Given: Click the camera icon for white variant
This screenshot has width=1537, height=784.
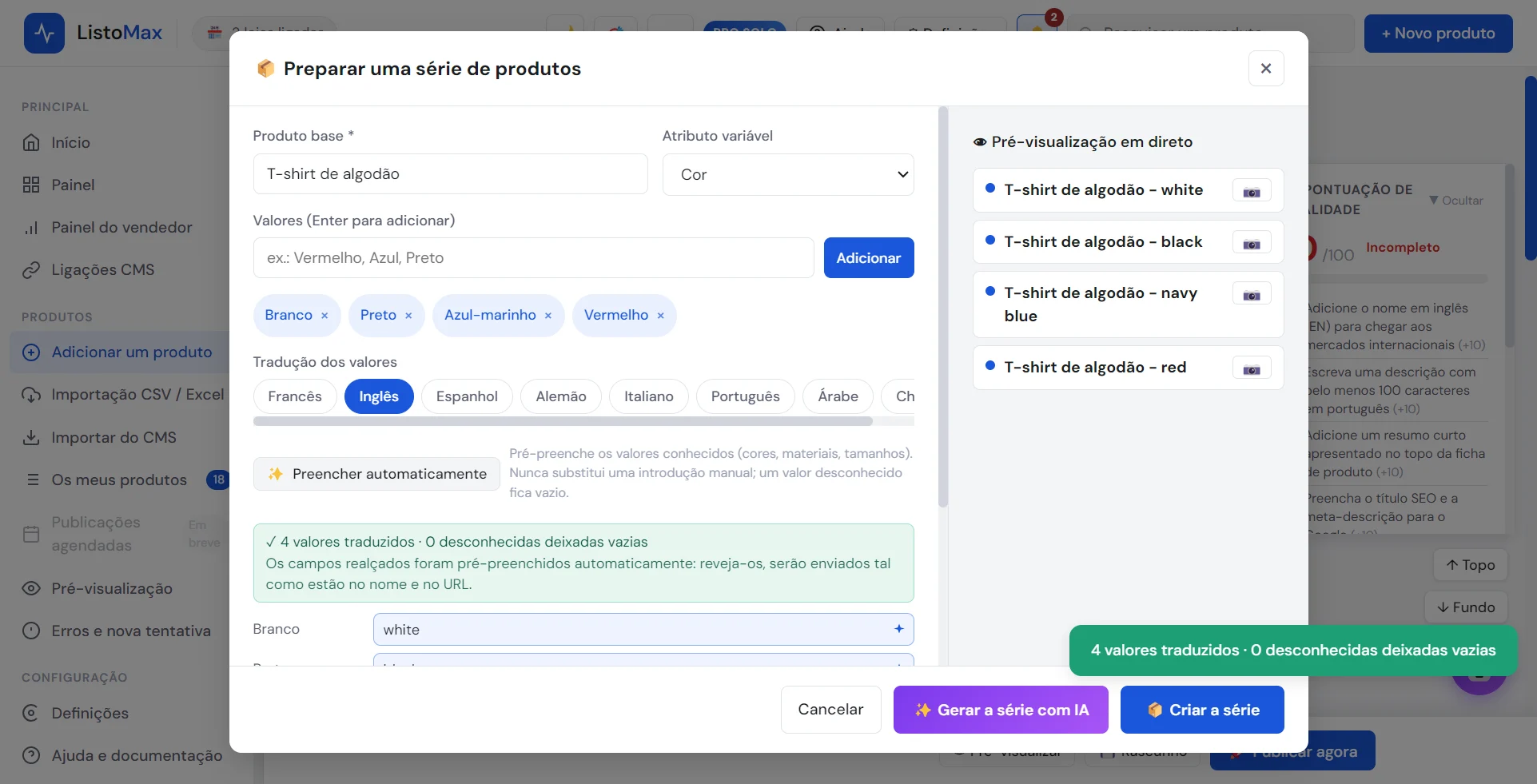Looking at the screenshot, I should pyautogui.click(x=1252, y=192).
